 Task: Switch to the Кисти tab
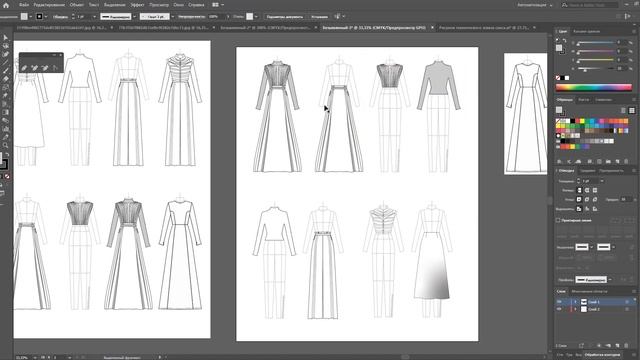click(584, 100)
